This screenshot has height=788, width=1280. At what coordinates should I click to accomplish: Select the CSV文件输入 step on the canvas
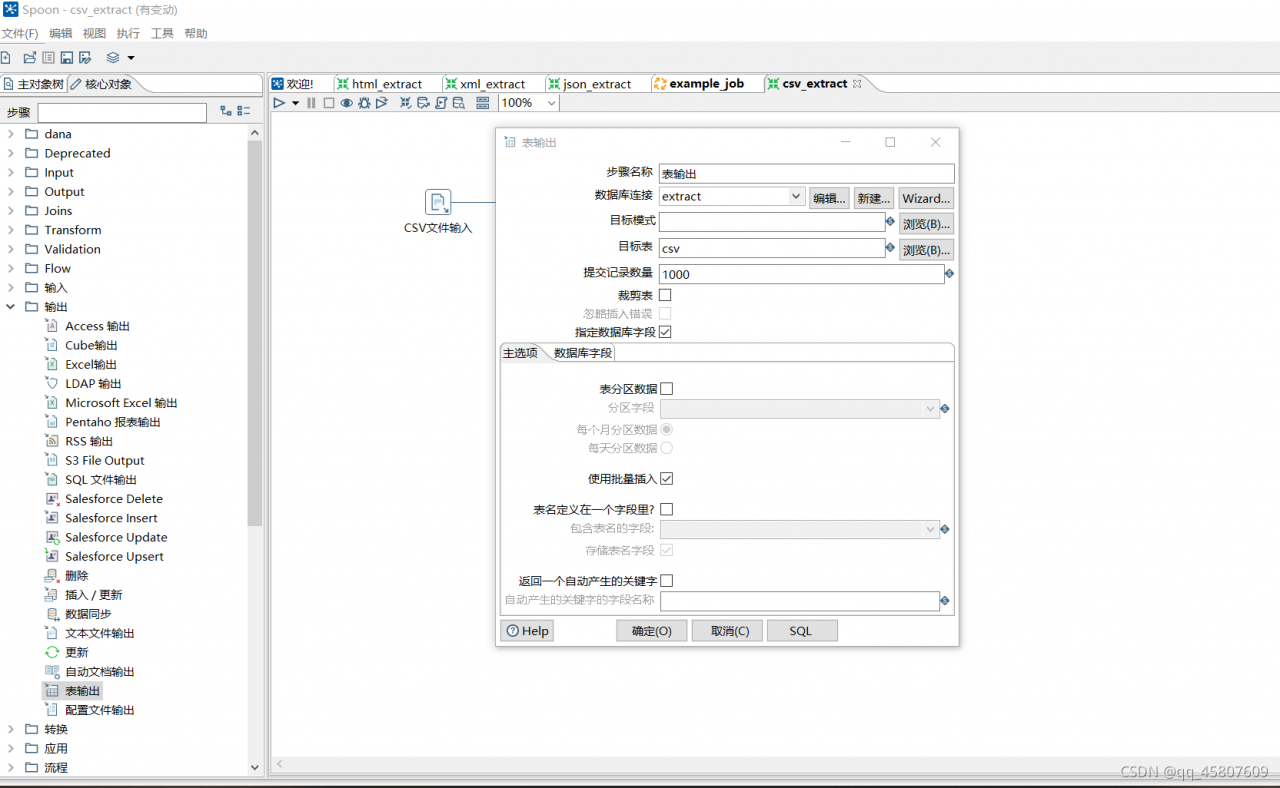[438, 202]
